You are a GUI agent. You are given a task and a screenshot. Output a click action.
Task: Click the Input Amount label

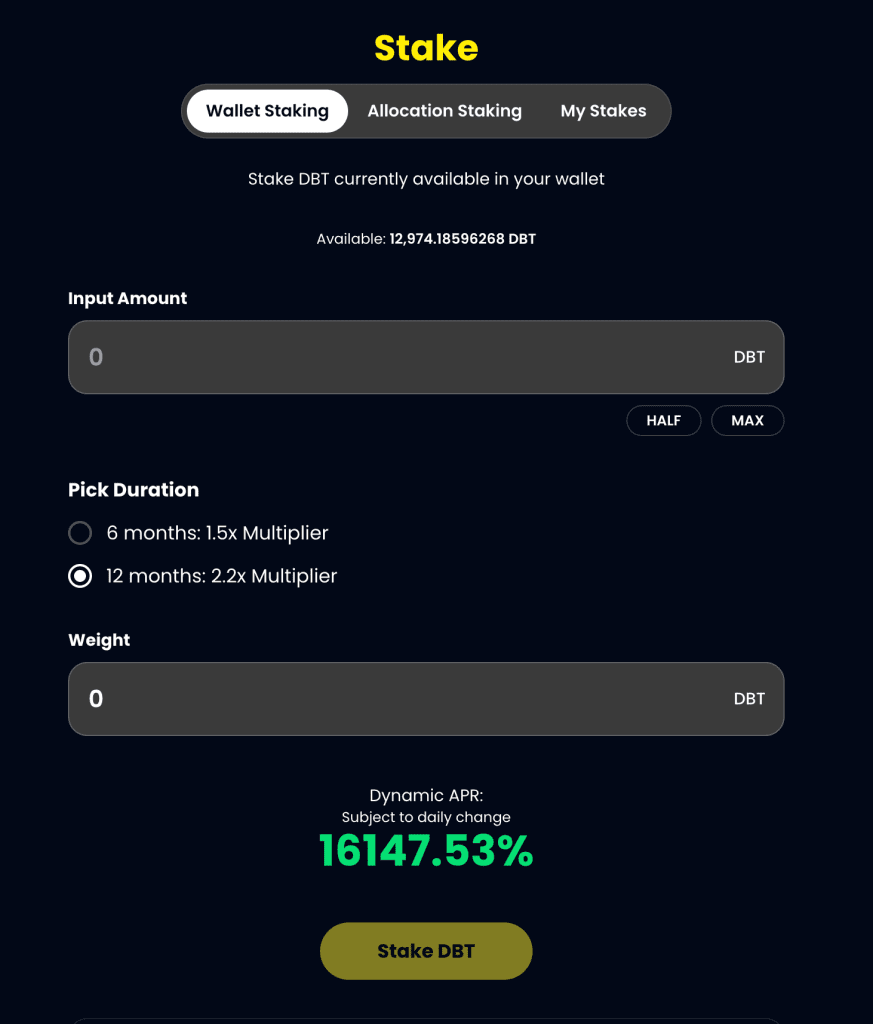127,298
